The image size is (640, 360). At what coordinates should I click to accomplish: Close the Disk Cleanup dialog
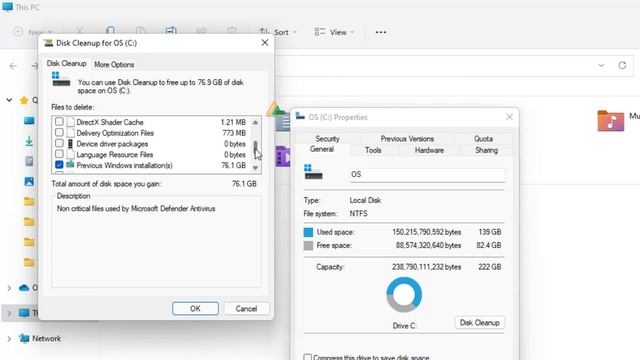click(x=264, y=43)
